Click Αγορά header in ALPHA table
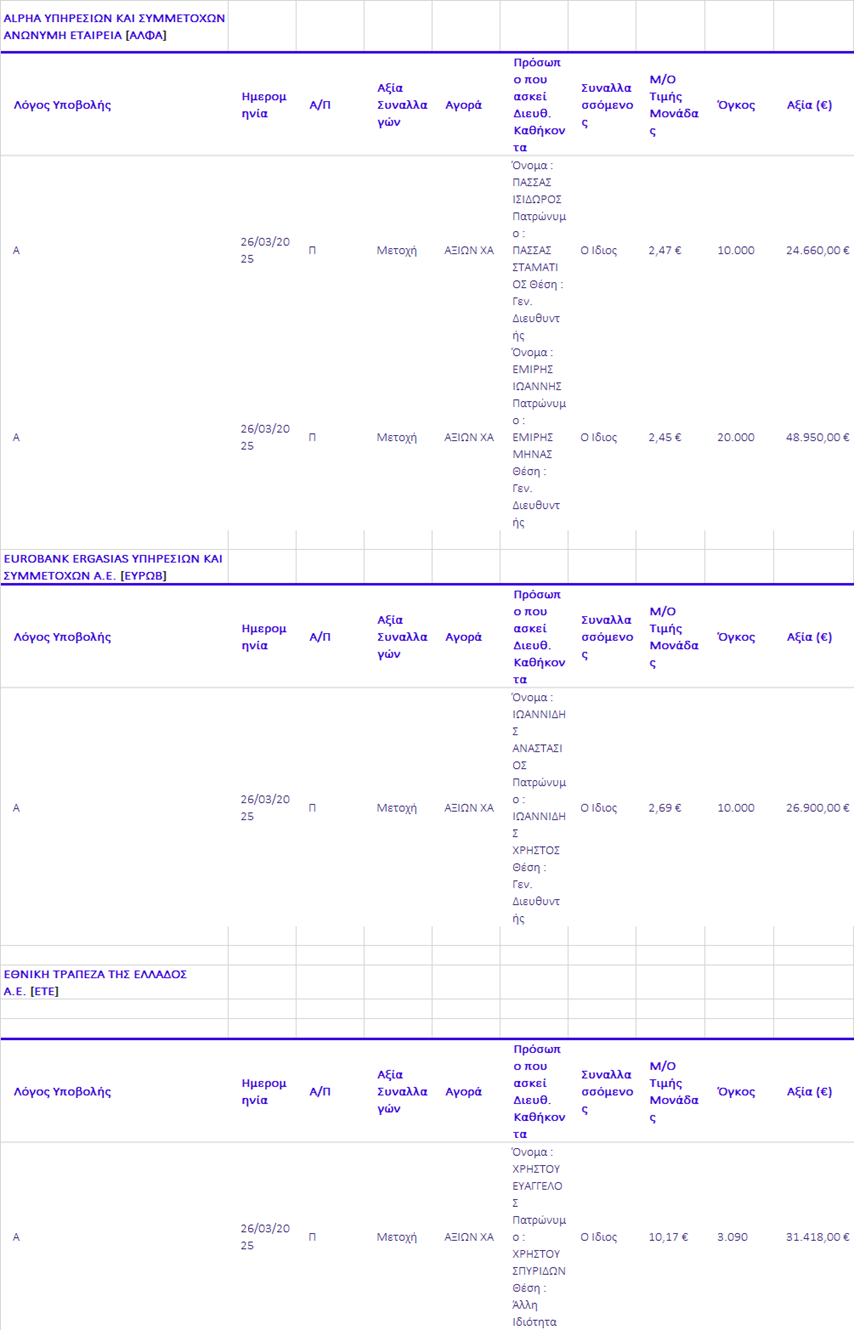The height and width of the screenshot is (1330, 854). tap(463, 105)
